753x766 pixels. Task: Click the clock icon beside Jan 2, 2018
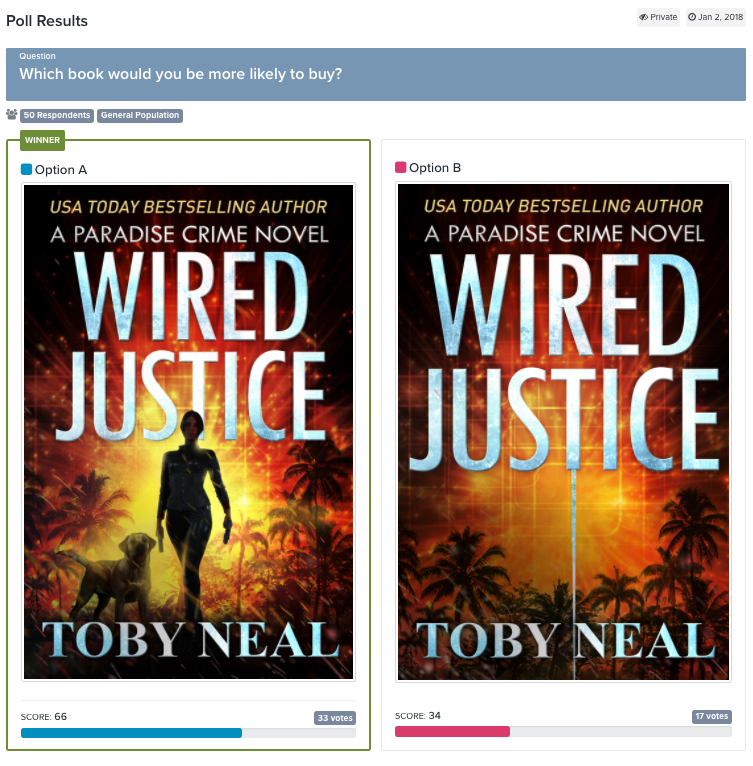click(692, 17)
